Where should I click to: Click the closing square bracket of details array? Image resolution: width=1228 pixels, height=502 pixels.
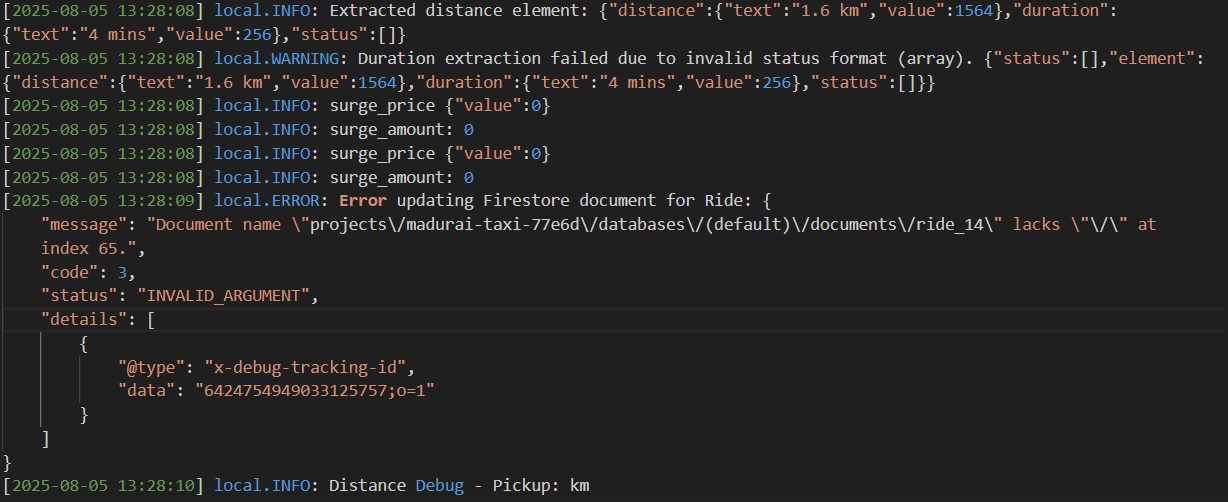tap(46, 438)
